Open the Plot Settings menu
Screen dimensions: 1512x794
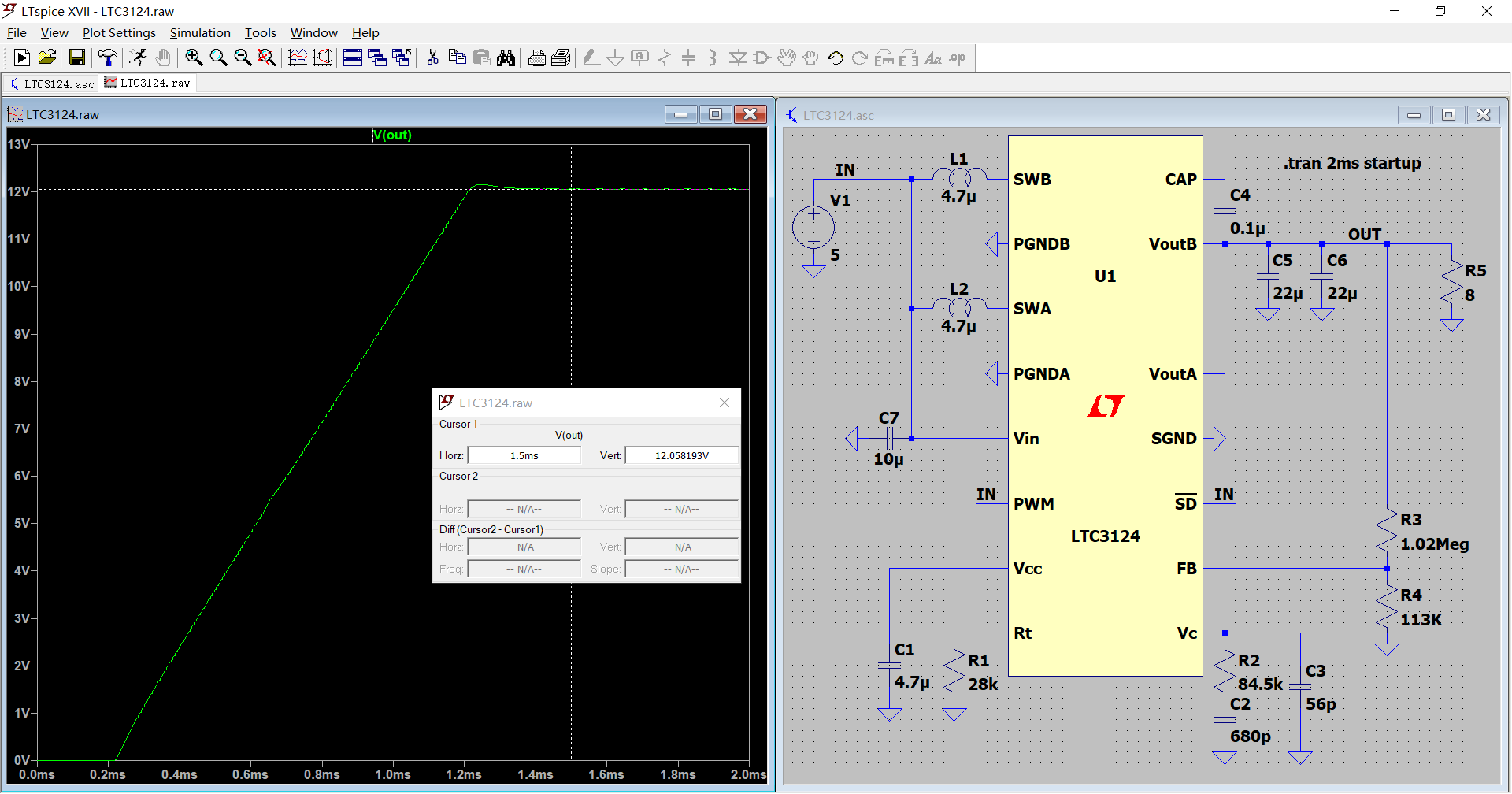119,32
